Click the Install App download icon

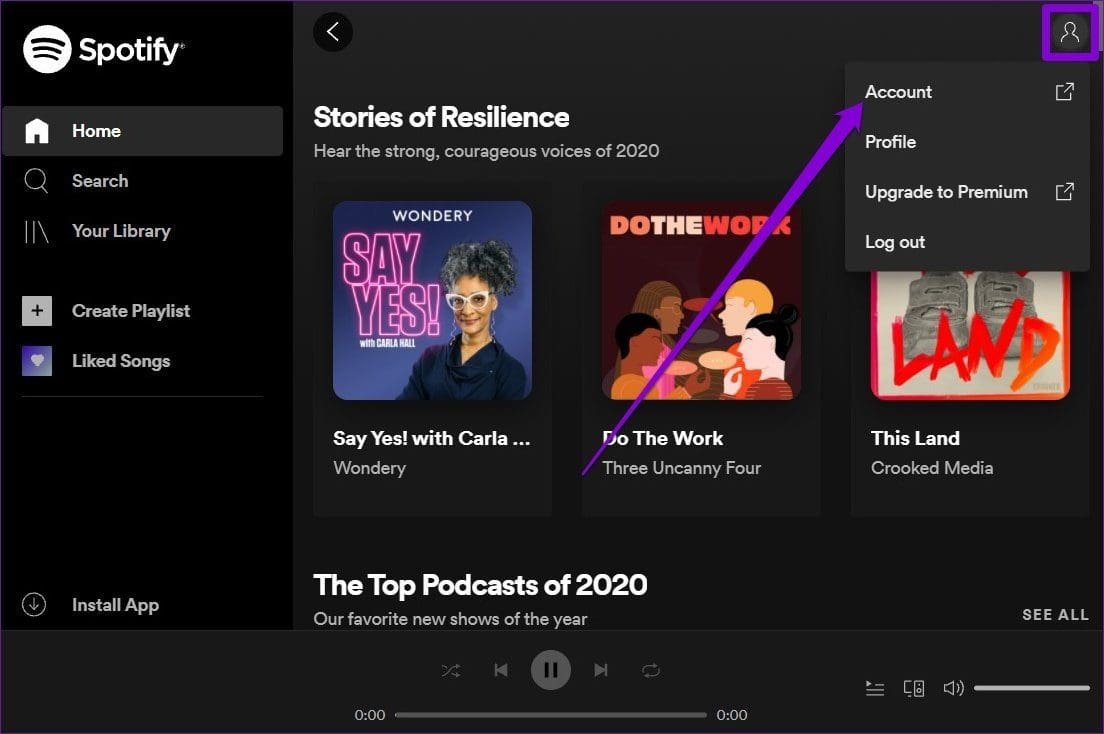coord(34,604)
